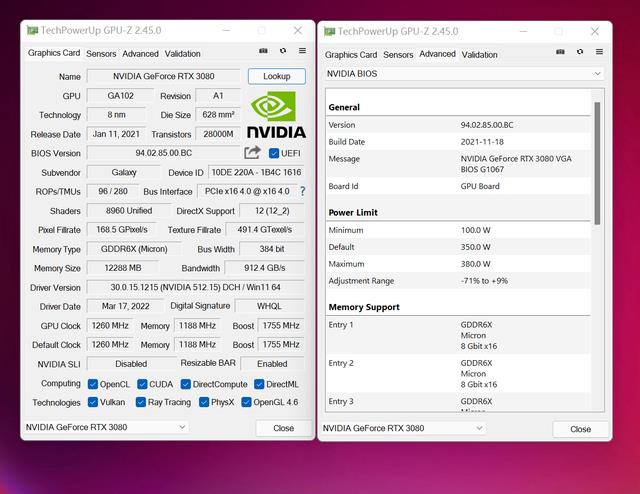The image size is (640, 494).
Task: Click the GPU-Z app icon in left title bar
Action: click(x=32, y=30)
